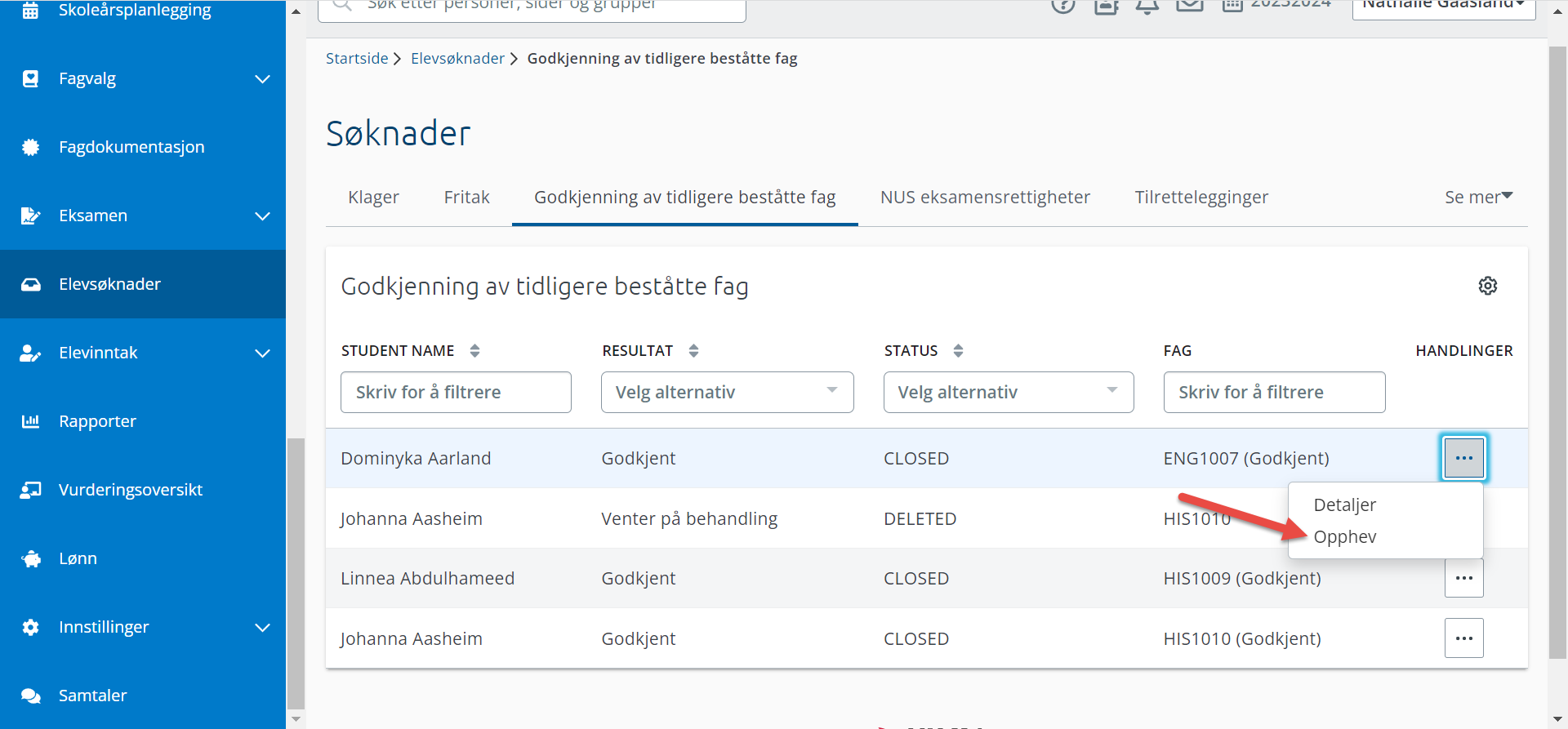Click the Vurderingsoversikt icon

click(30, 490)
